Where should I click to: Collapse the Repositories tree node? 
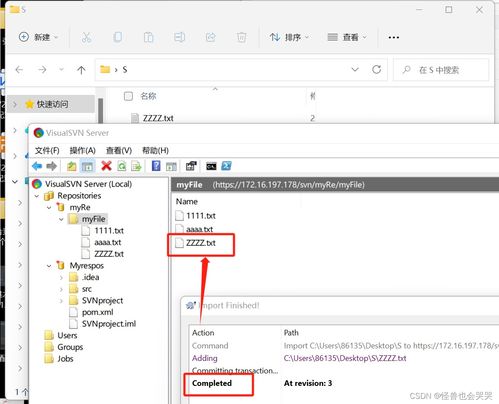tap(37, 196)
